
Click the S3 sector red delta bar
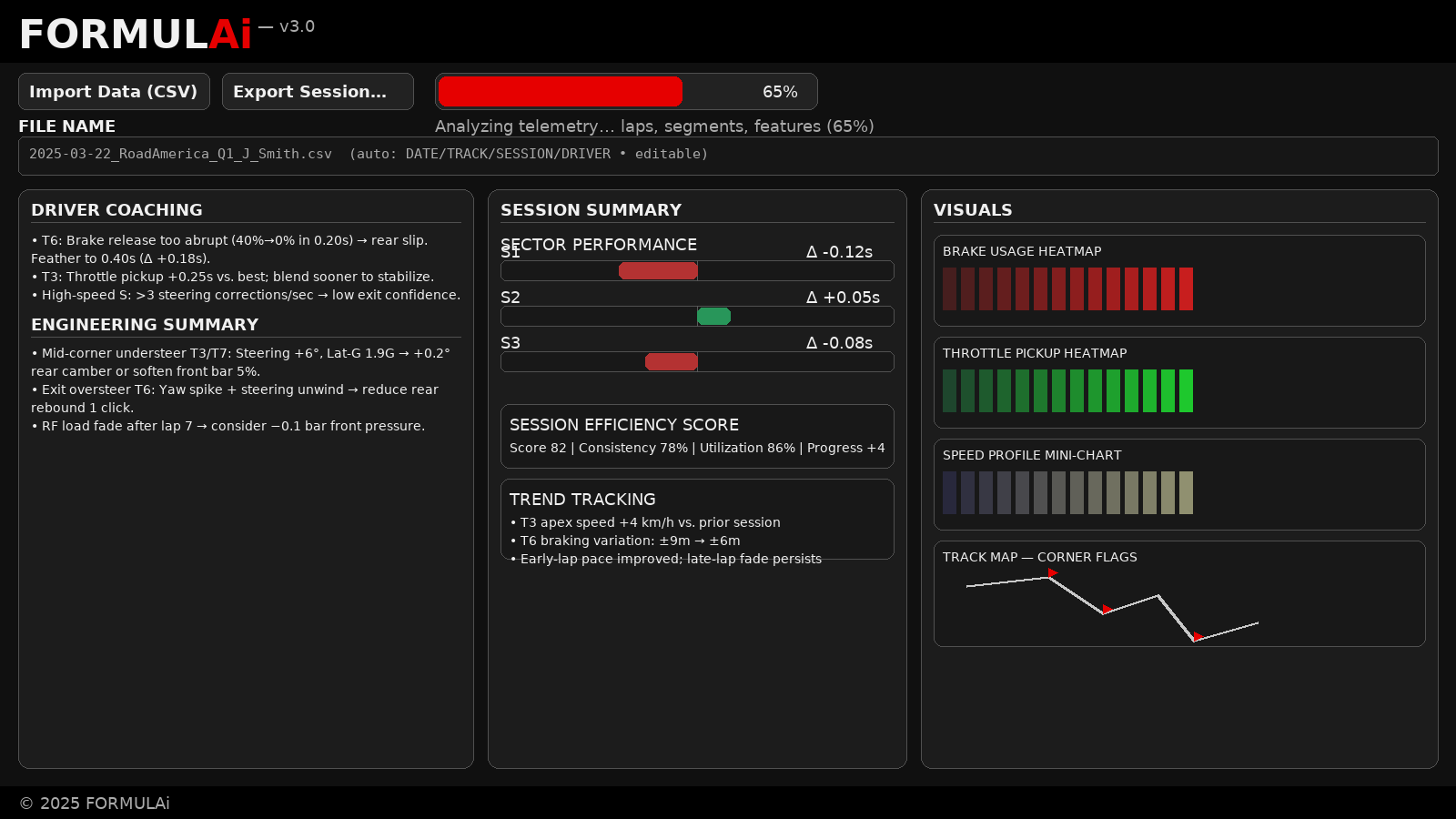coord(672,361)
